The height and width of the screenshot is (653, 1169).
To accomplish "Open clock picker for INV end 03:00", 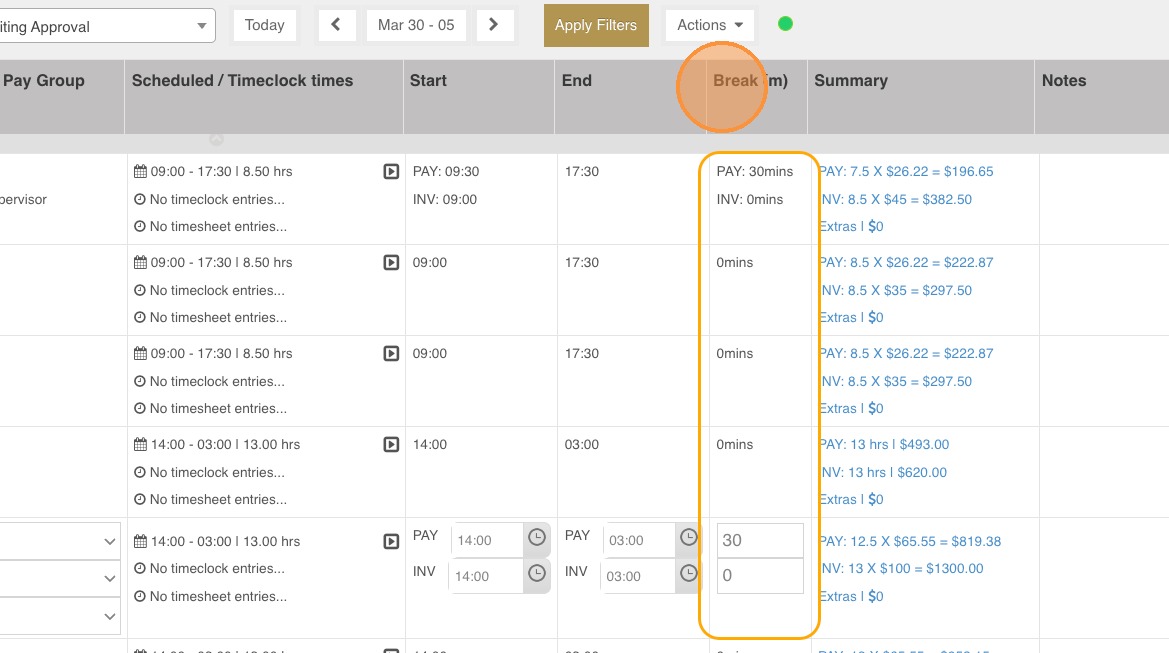I will coord(688,574).
